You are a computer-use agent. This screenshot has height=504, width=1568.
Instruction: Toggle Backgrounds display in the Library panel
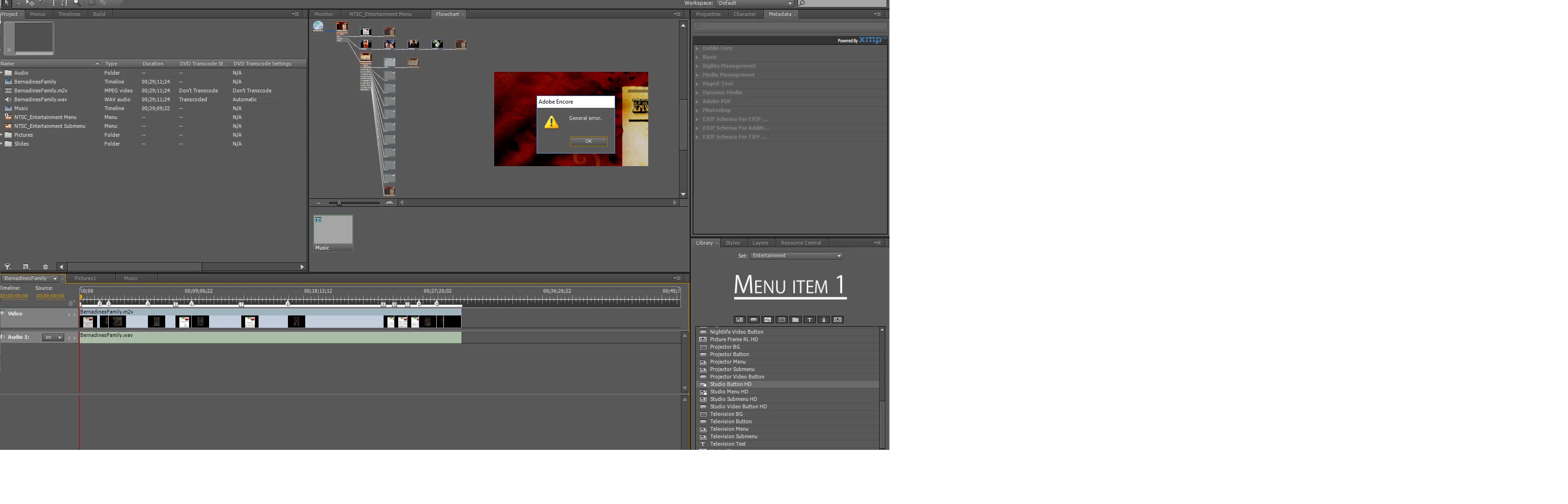[x=782, y=320]
